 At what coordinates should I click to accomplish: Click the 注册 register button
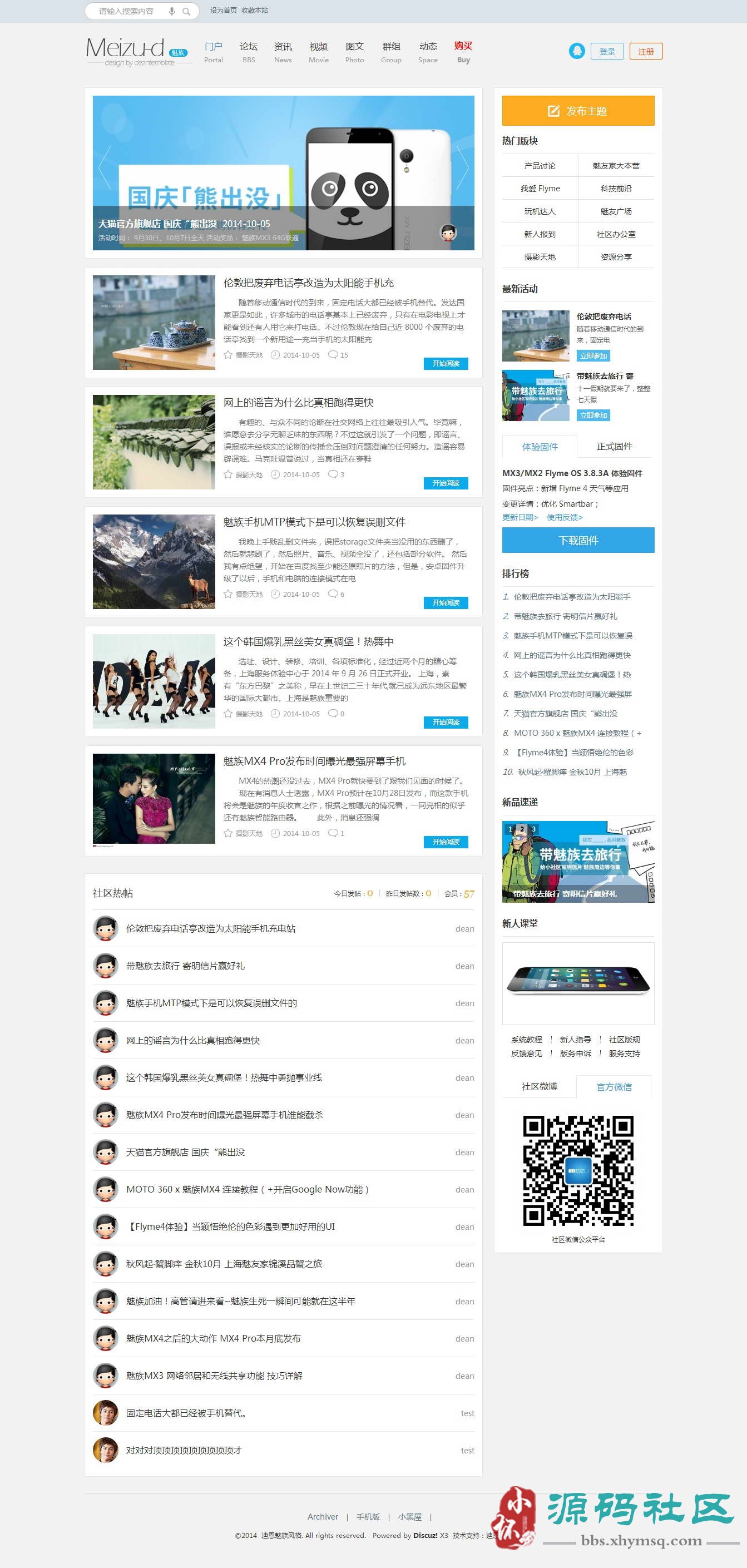[x=646, y=52]
